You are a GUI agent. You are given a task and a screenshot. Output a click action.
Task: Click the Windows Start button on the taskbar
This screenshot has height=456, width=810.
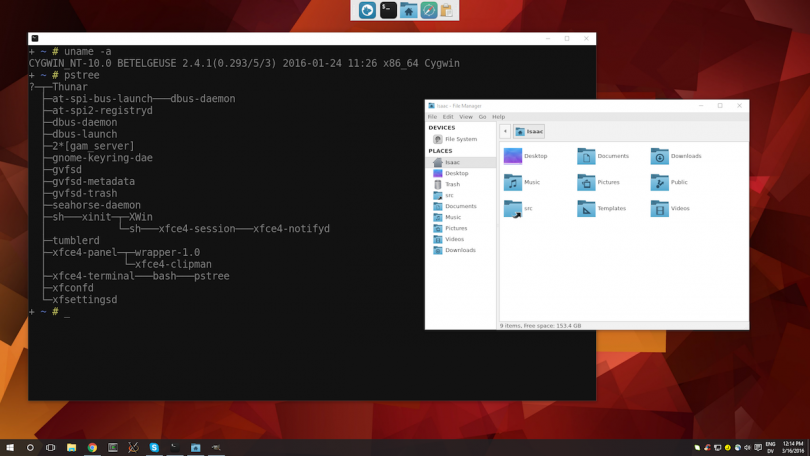coord(10,448)
